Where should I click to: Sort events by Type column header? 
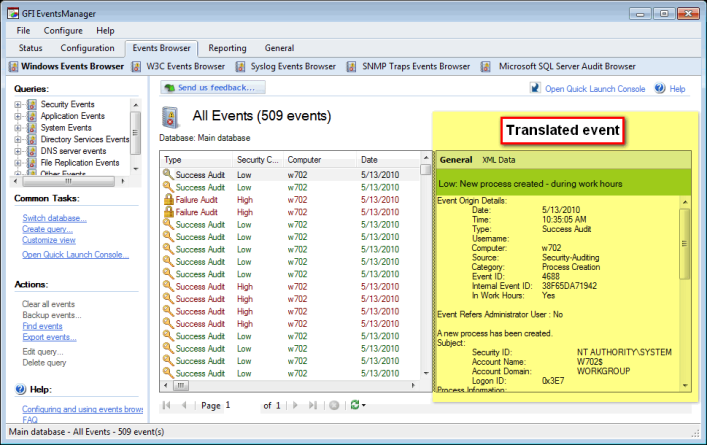click(x=196, y=160)
